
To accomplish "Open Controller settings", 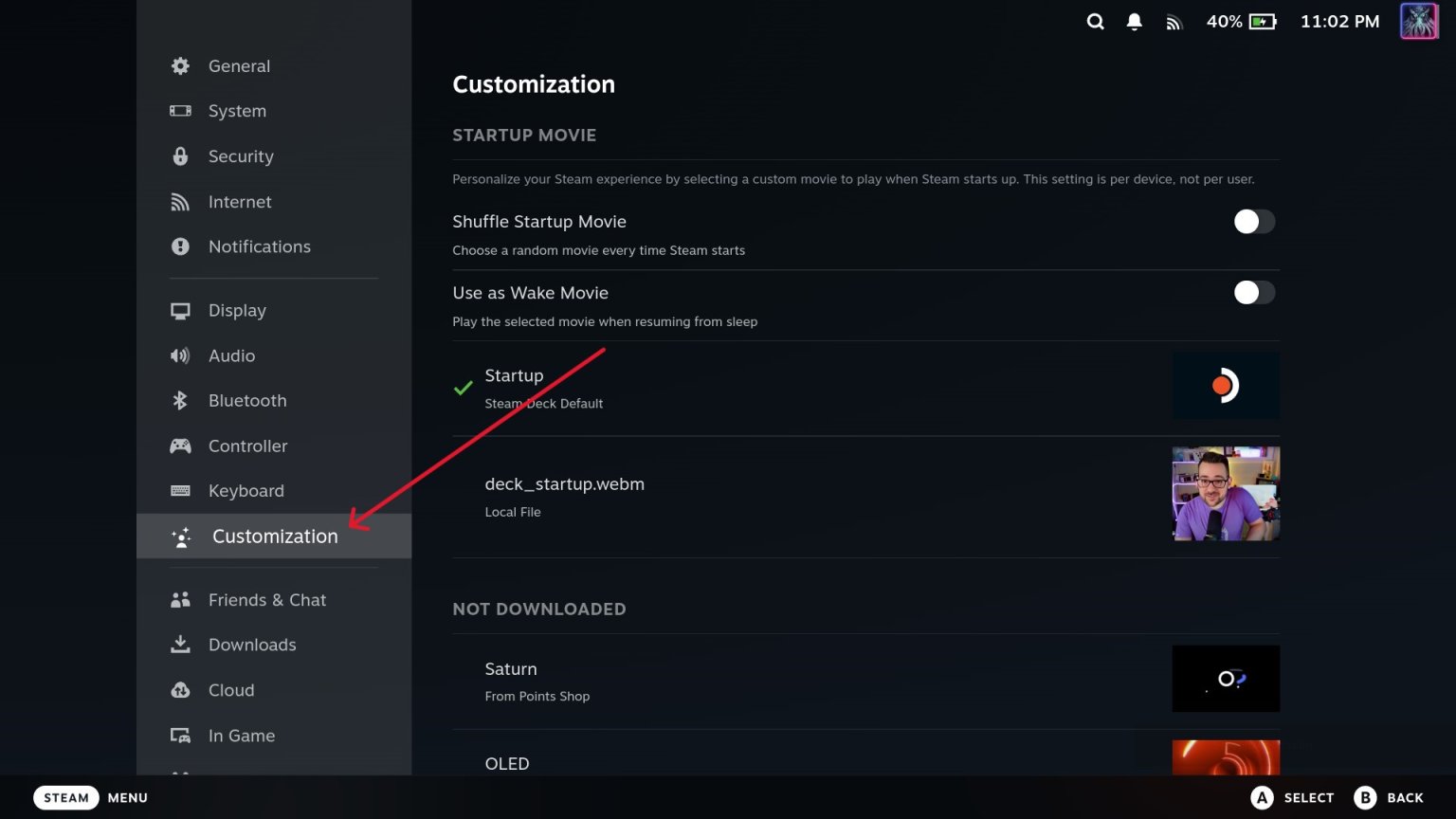I will [x=274, y=446].
